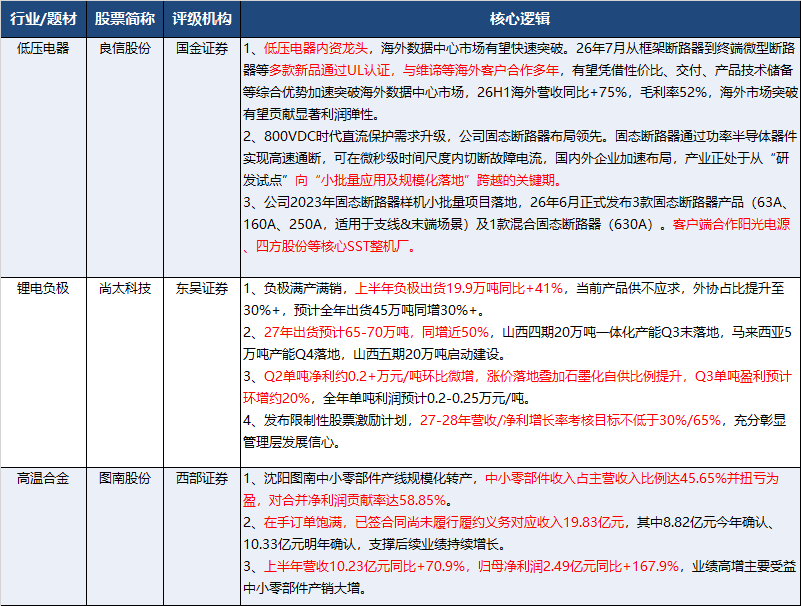Click red text 多款新品通过UL认证
This screenshot has height=606, width=801.
point(330,71)
